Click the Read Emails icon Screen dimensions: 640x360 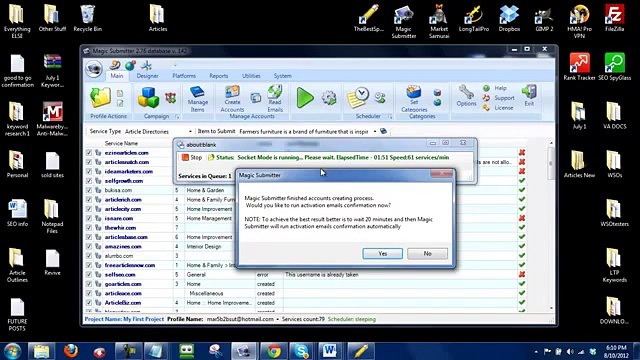[275, 99]
